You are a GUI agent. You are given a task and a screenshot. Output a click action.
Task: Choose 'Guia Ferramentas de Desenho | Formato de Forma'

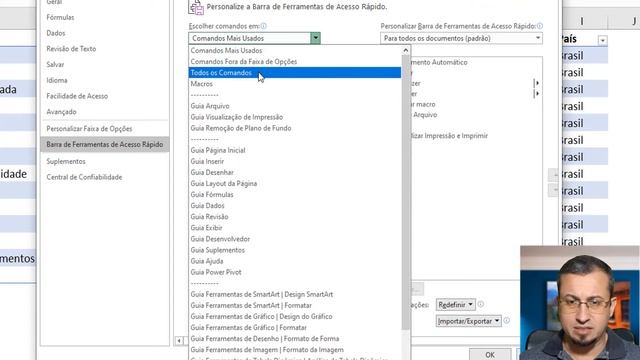click(x=295, y=338)
